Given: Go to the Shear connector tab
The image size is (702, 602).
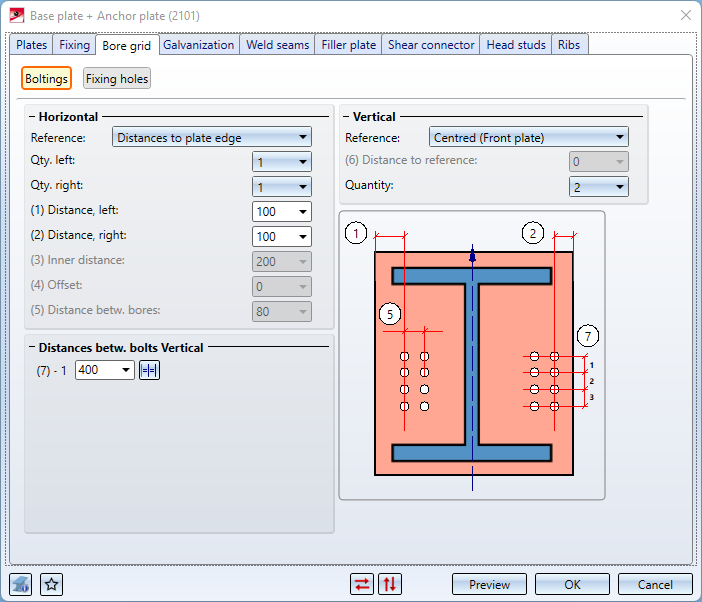Looking at the screenshot, I should (431, 45).
